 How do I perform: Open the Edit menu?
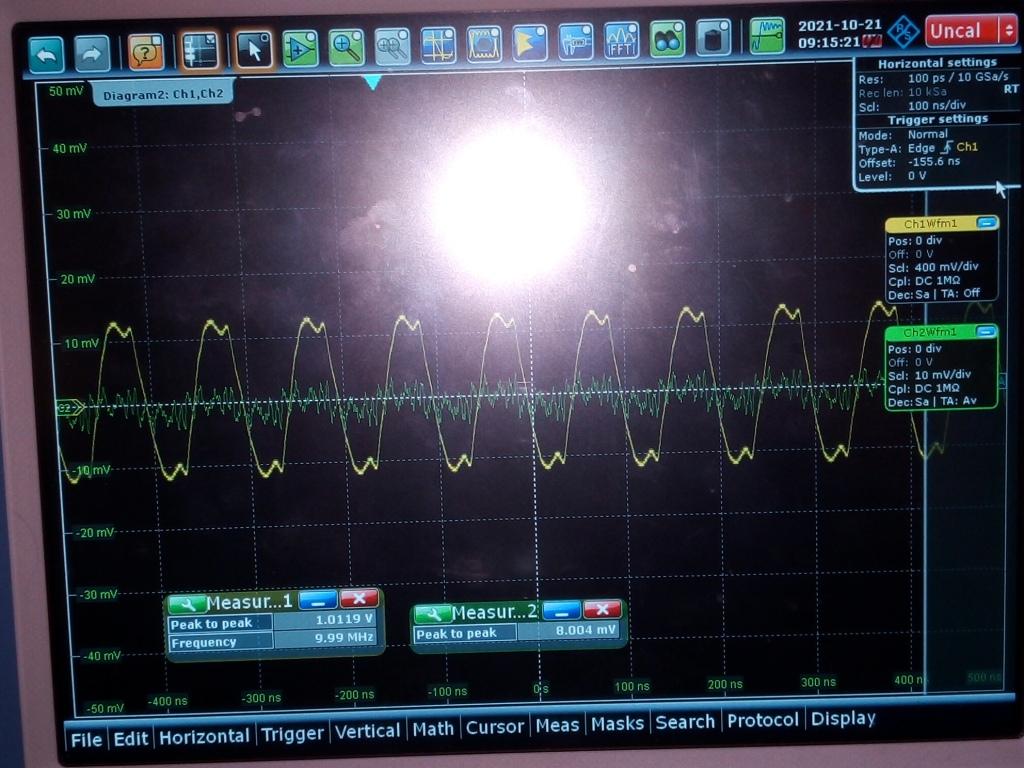(x=131, y=739)
